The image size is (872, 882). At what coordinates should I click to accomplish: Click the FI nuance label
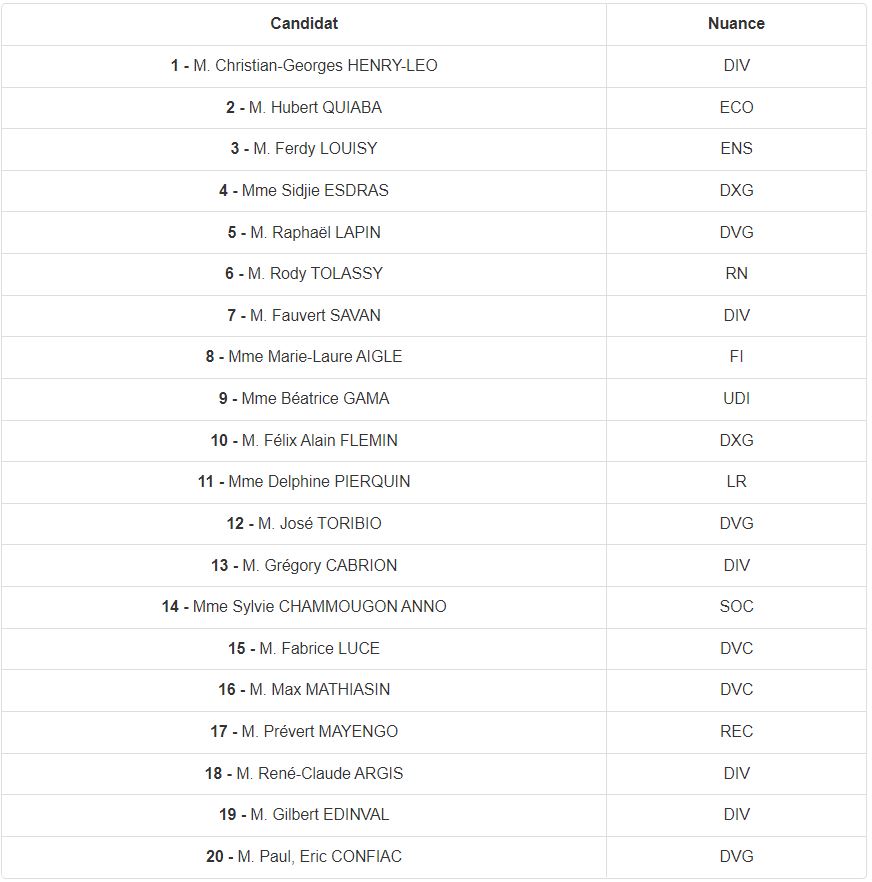[736, 357]
